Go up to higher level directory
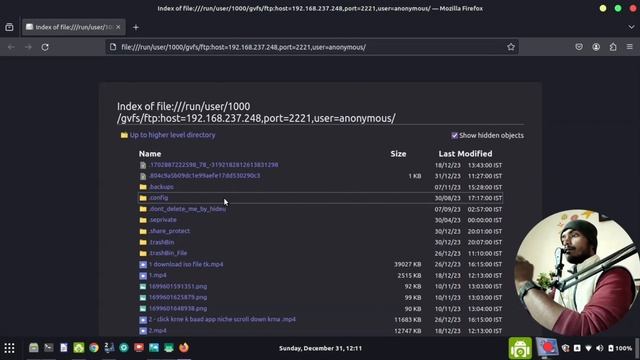The width and height of the screenshot is (640, 360). pyautogui.click(x=172, y=135)
